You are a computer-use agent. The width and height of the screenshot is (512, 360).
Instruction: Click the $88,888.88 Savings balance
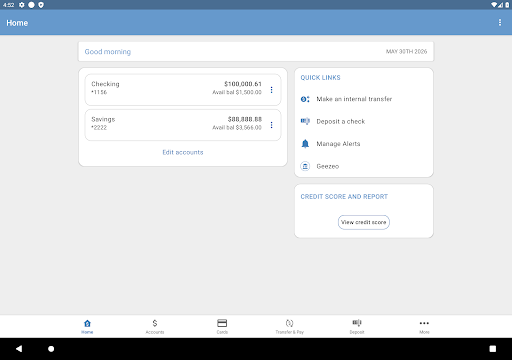point(245,119)
